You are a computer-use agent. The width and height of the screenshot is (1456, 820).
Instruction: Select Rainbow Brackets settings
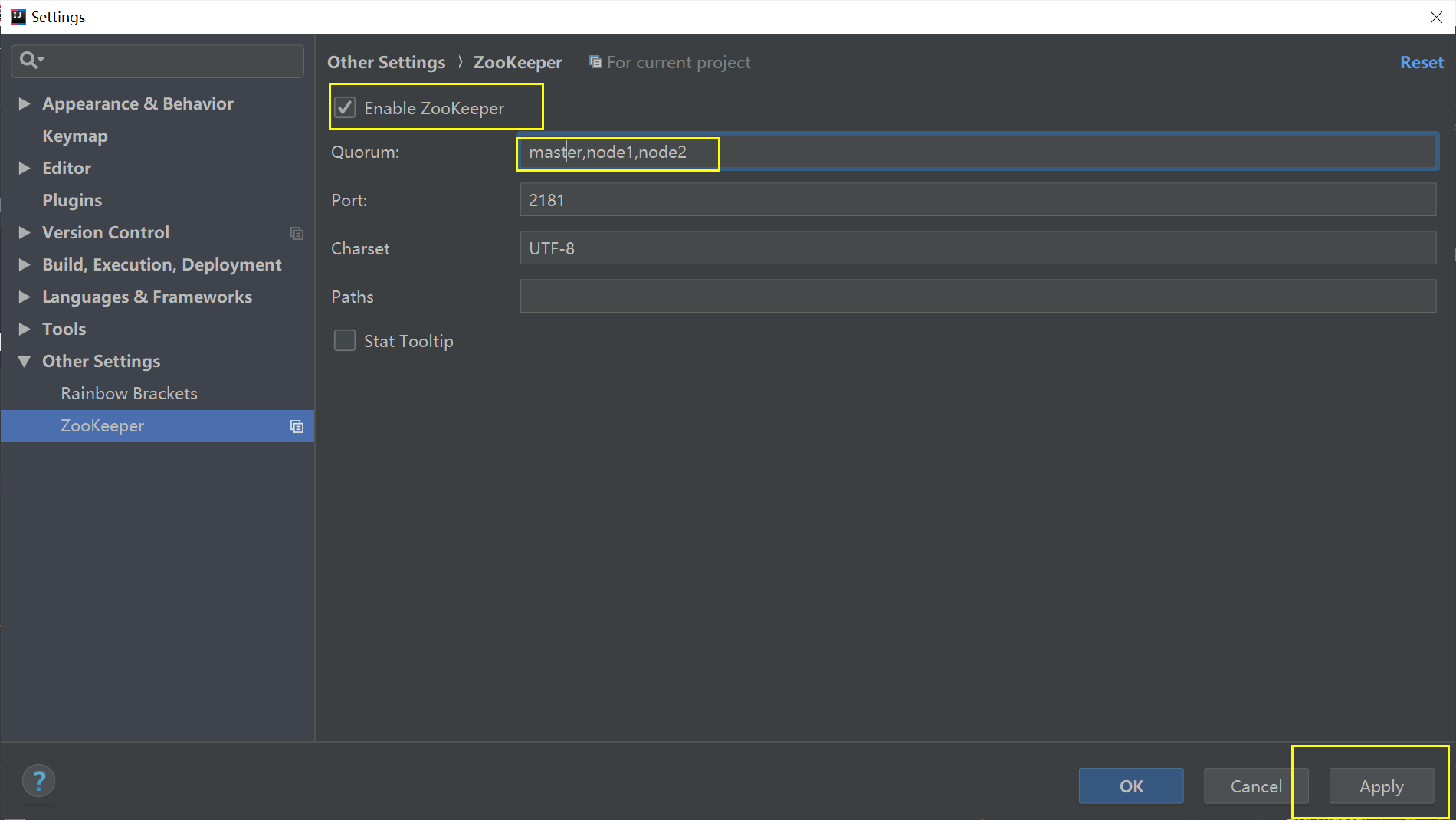[129, 393]
